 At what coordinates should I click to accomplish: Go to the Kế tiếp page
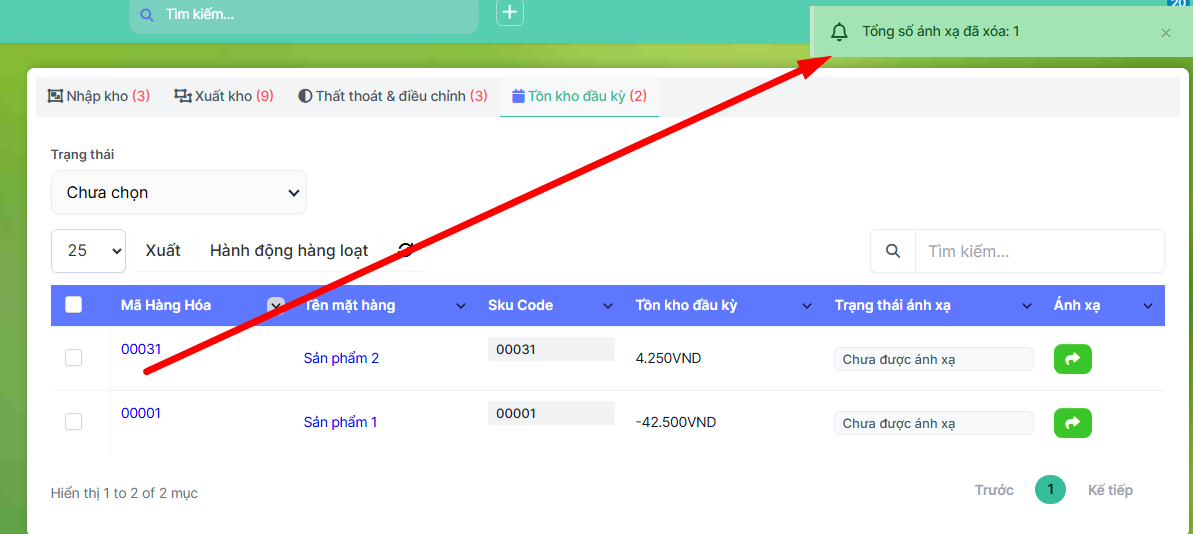(1110, 490)
